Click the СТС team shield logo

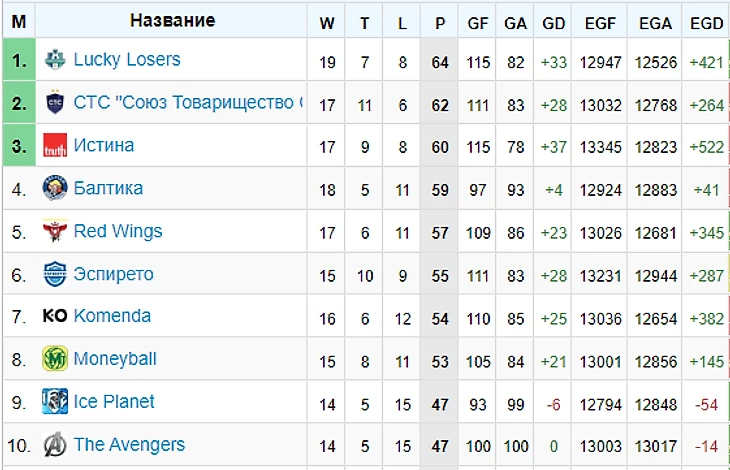pyautogui.click(x=55, y=102)
